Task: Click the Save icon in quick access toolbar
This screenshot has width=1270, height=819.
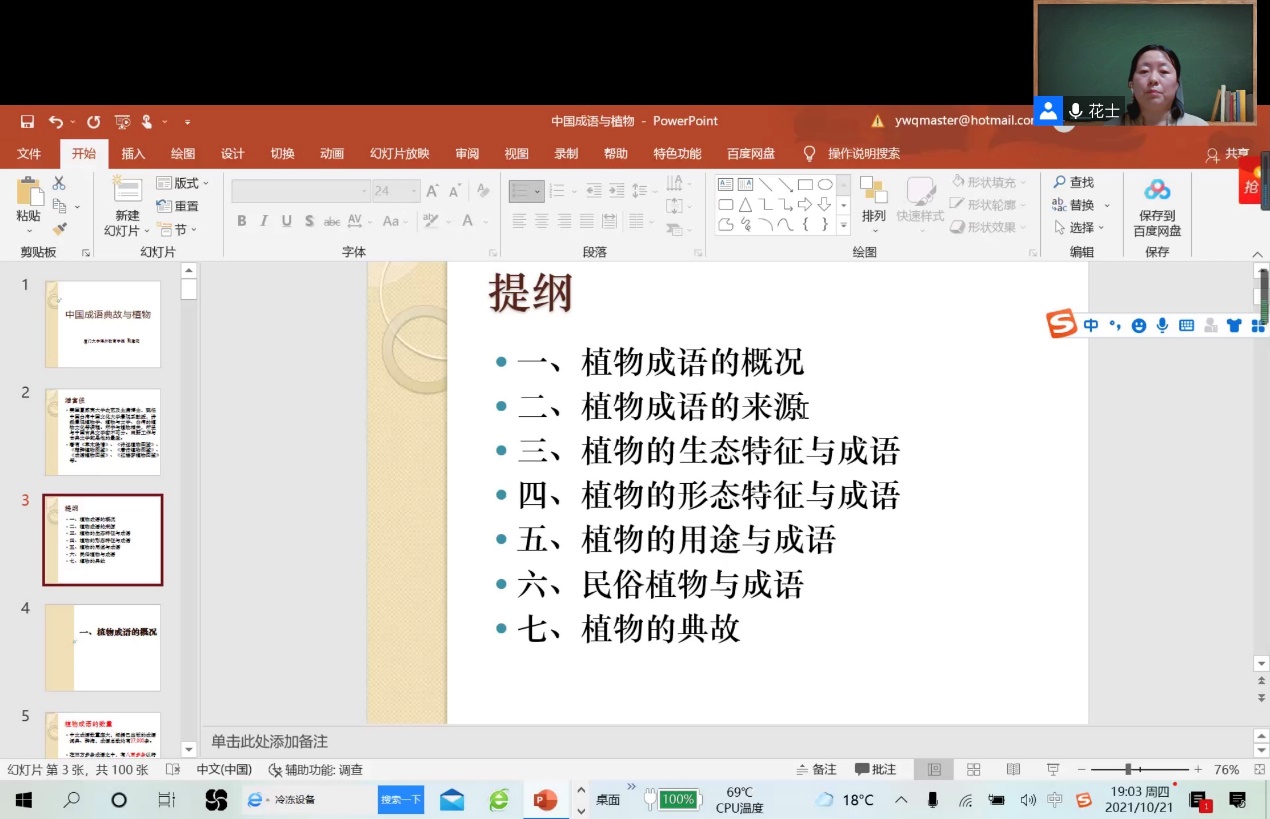Action: point(27,122)
